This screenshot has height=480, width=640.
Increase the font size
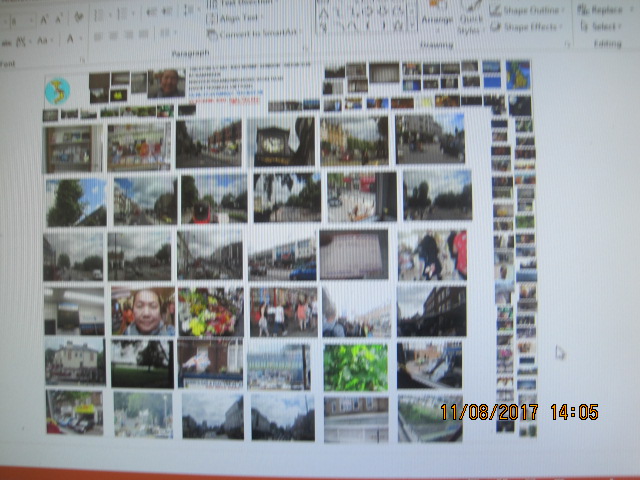pyautogui.click(x=44, y=20)
